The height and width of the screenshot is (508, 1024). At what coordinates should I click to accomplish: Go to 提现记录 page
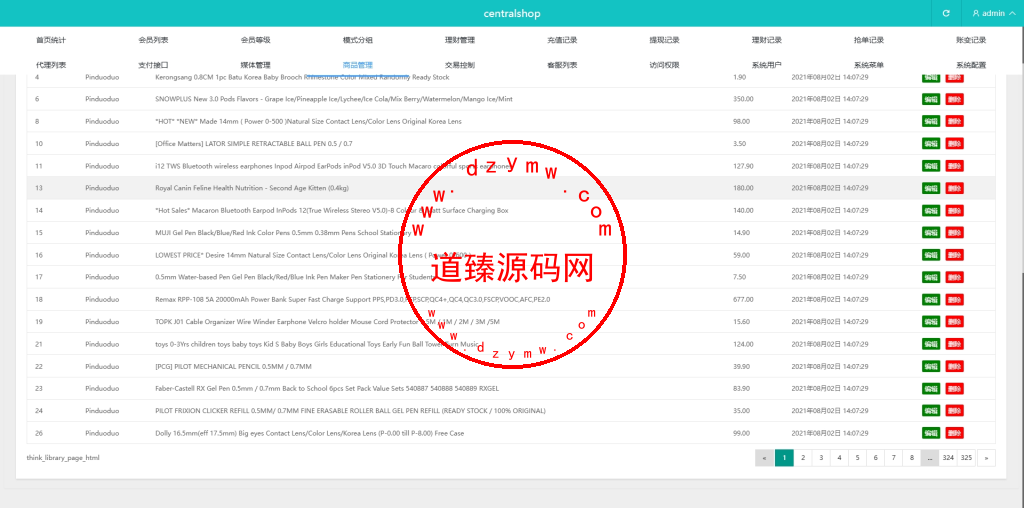(x=664, y=40)
